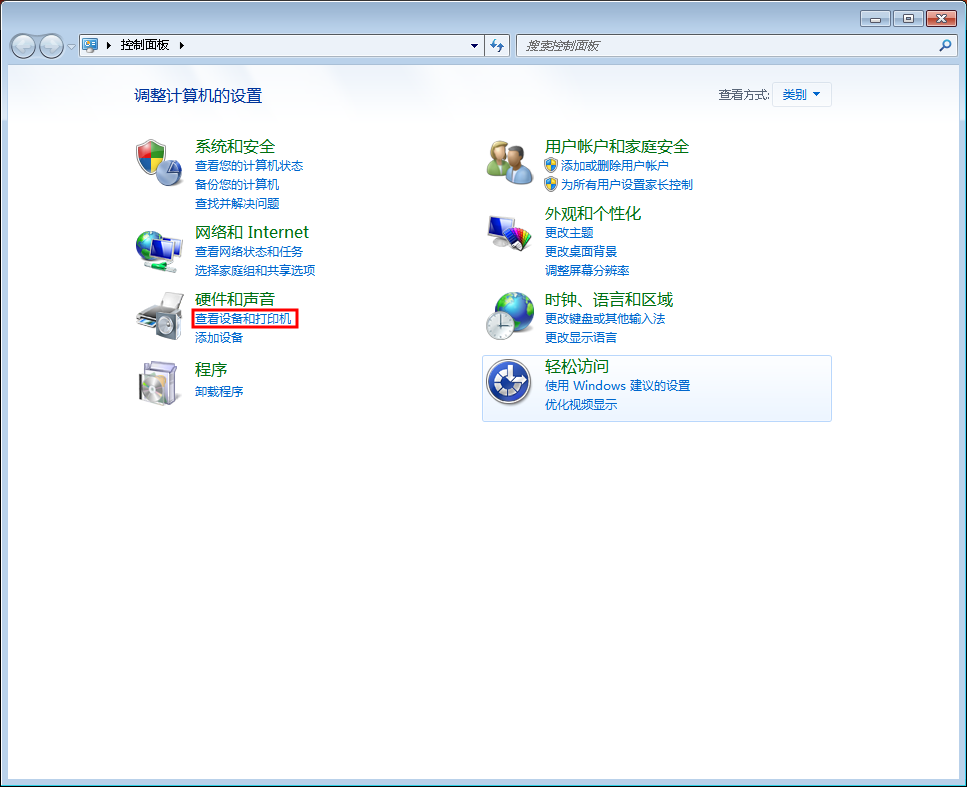Open 使用 Windows 建议的设置 link

(x=617, y=385)
